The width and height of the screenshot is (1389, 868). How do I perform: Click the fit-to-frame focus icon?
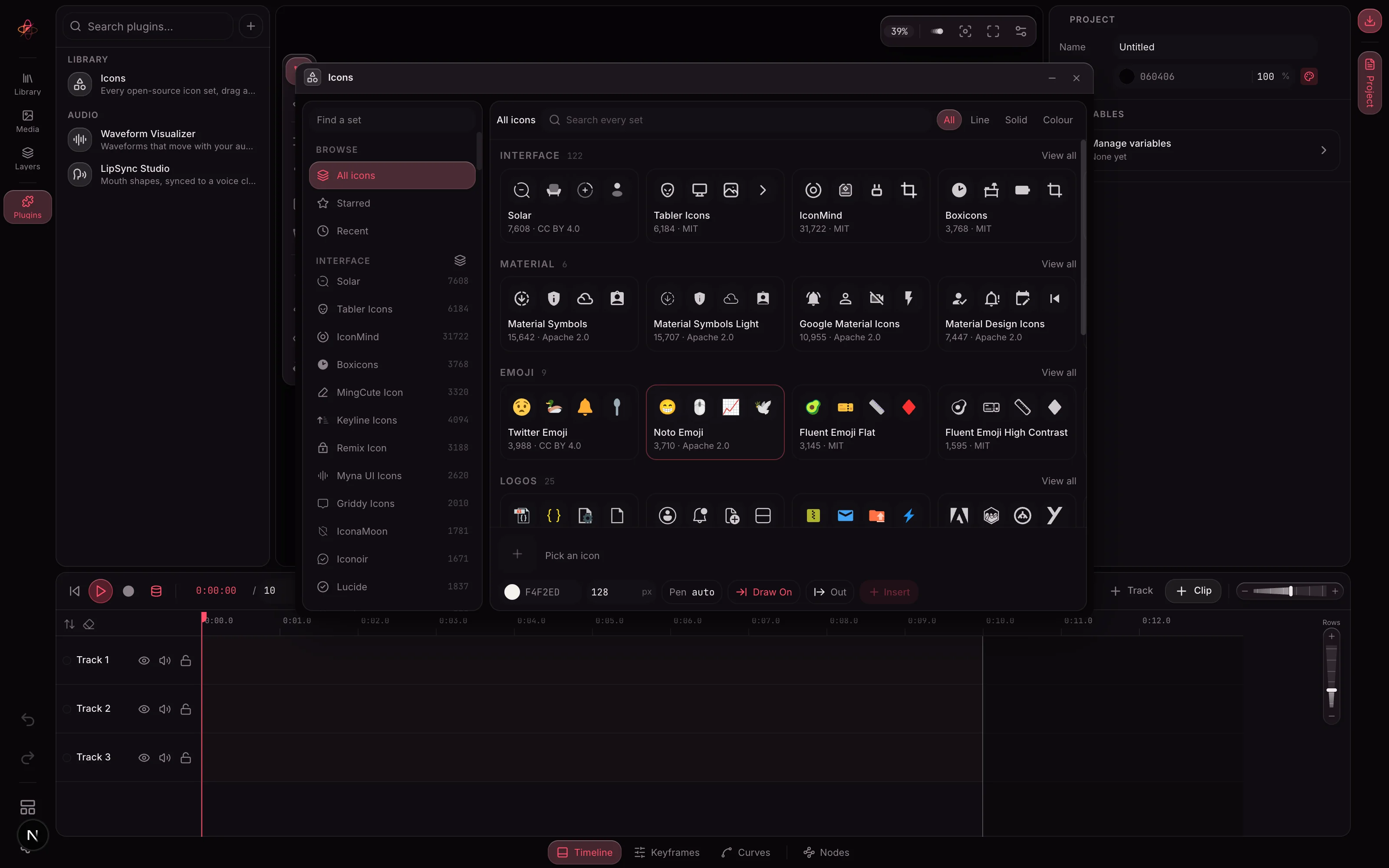click(965, 32)
